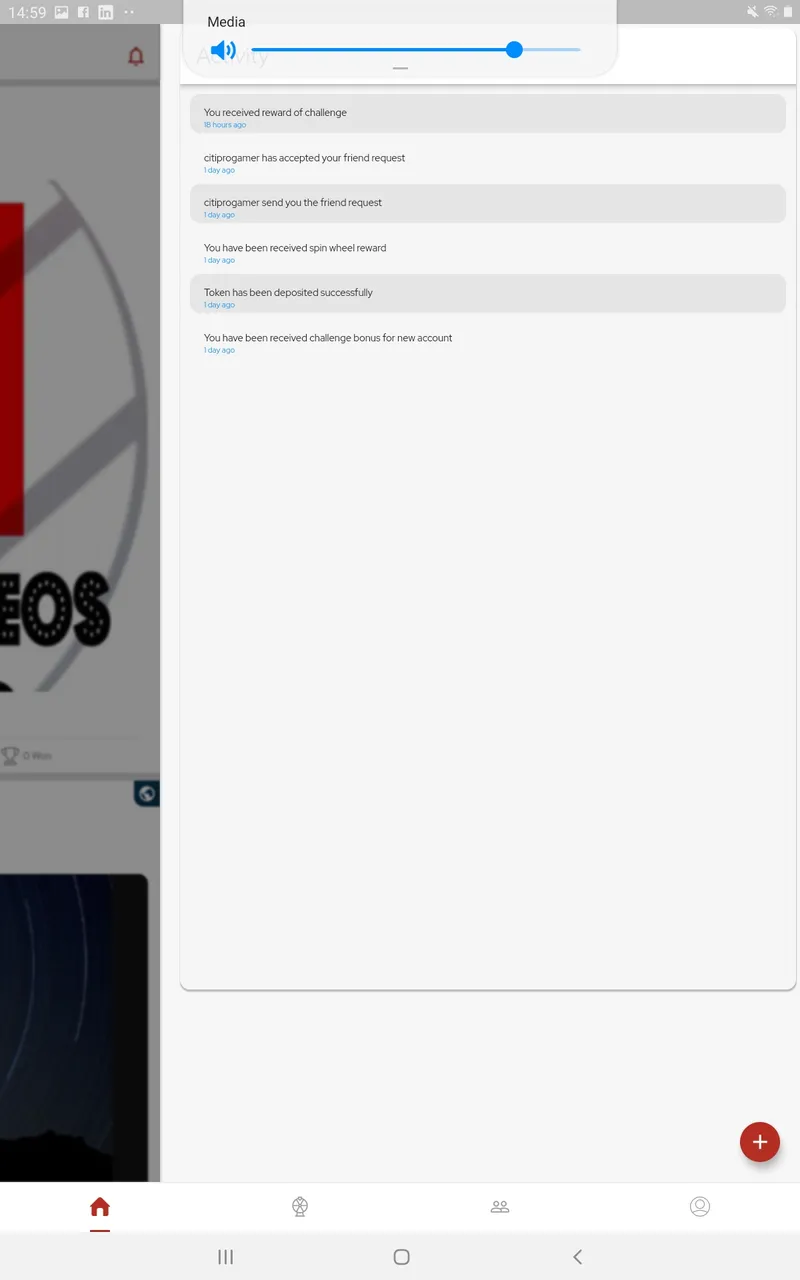Screen dimensions: 800x1280
Task: Tap the '18 hours ago' timestamp
Action: coord(225,125)
